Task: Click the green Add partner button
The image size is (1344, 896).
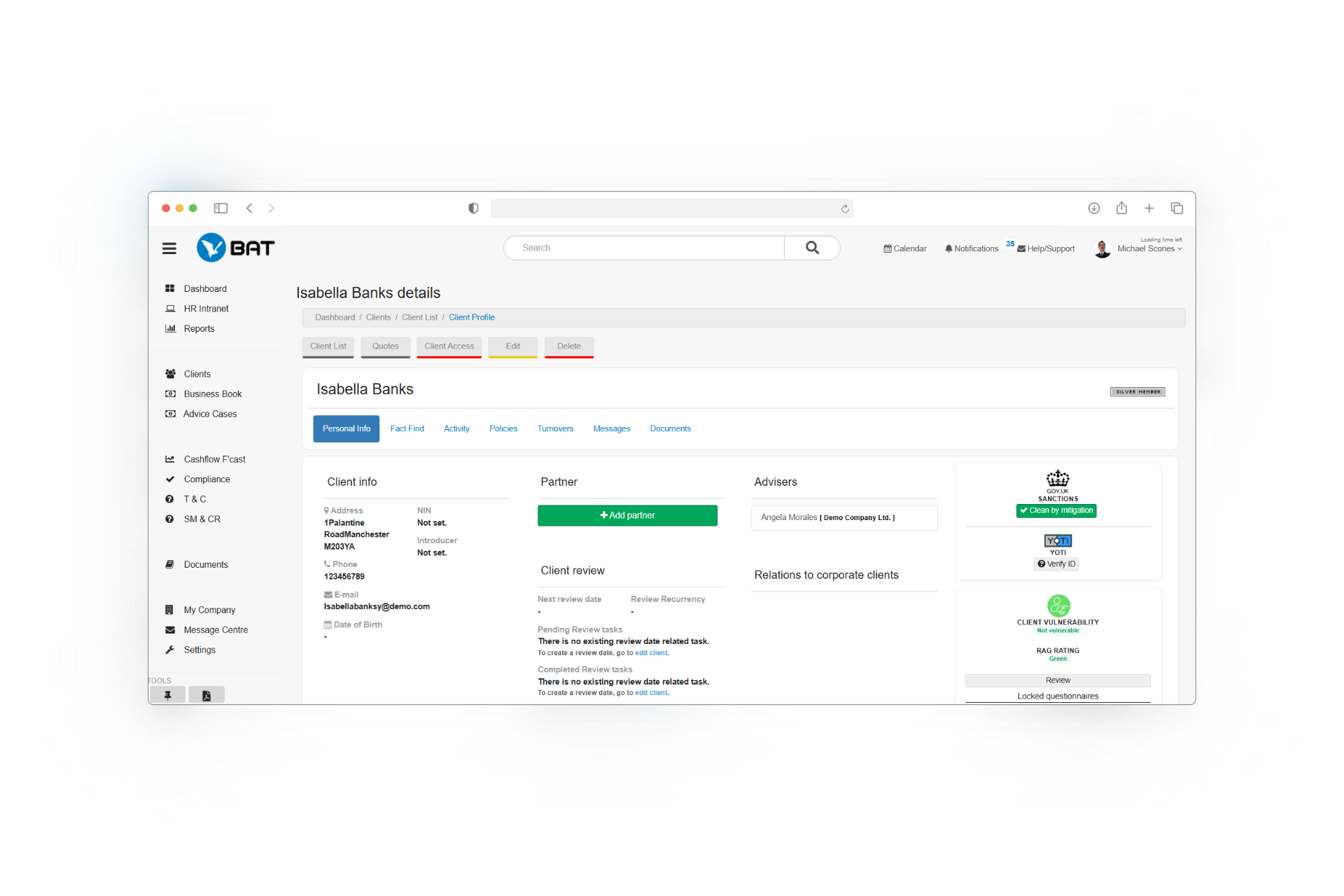Action: tap(627, 515)
